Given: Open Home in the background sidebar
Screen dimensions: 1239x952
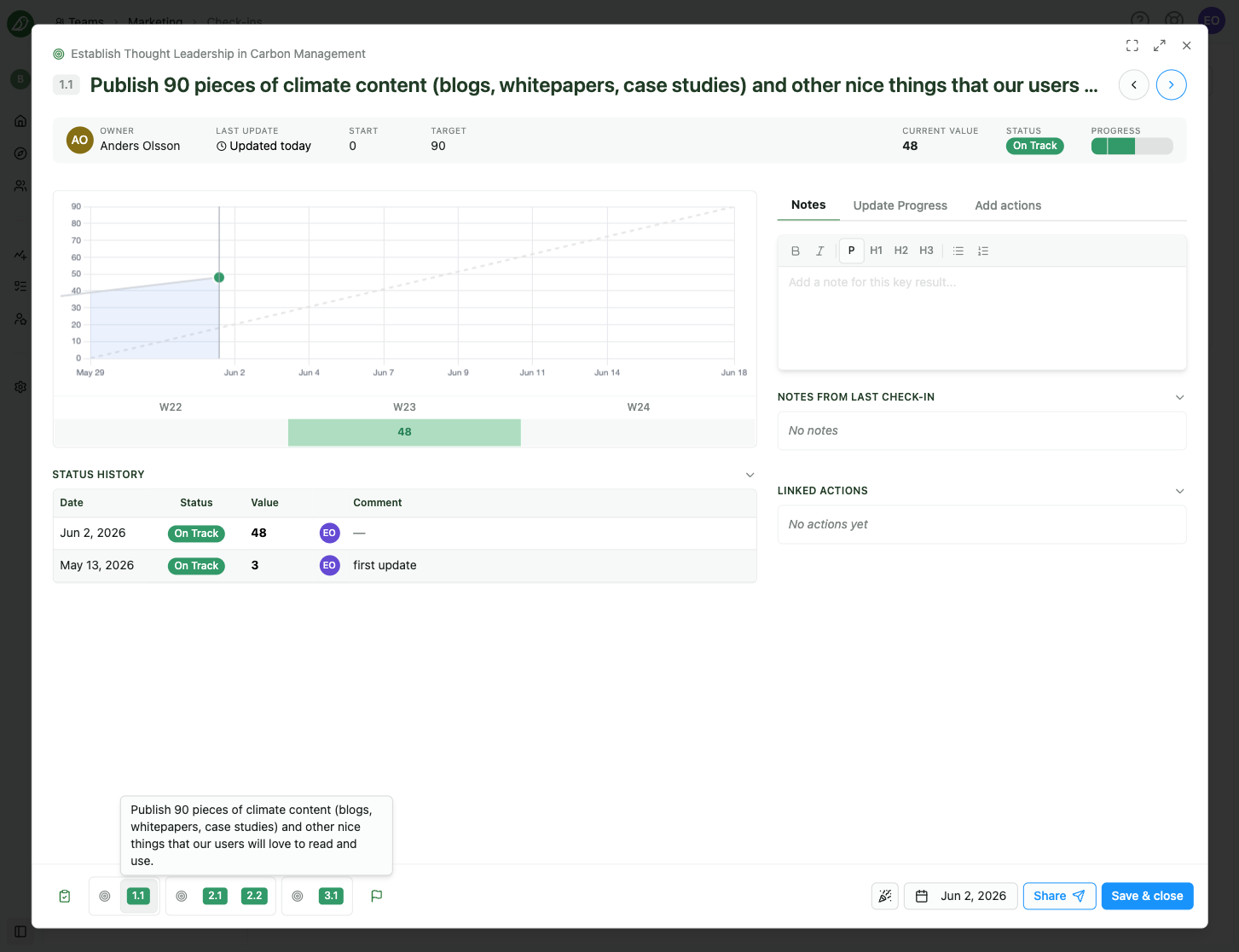Looking at the screenshot, I should (x=20, y=121).
